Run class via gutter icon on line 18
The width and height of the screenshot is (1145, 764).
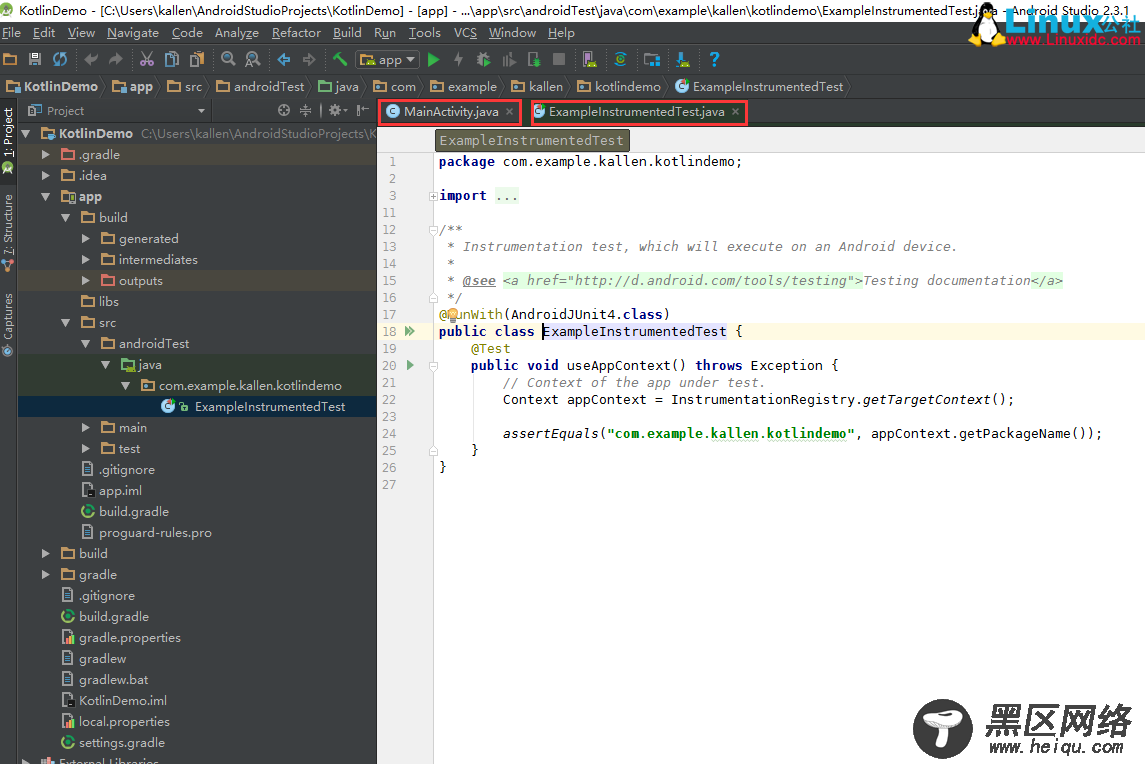(410, 332)
